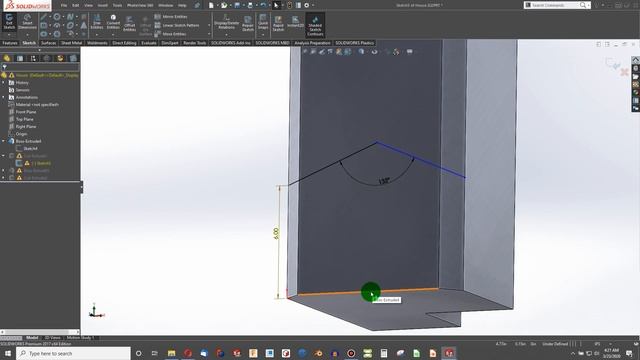Open the File menu

click(64, 5)
